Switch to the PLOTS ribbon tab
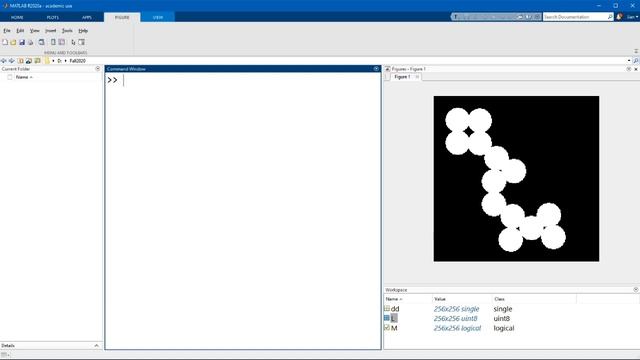This screenshot has height=360, width=640. coord(53,18)
